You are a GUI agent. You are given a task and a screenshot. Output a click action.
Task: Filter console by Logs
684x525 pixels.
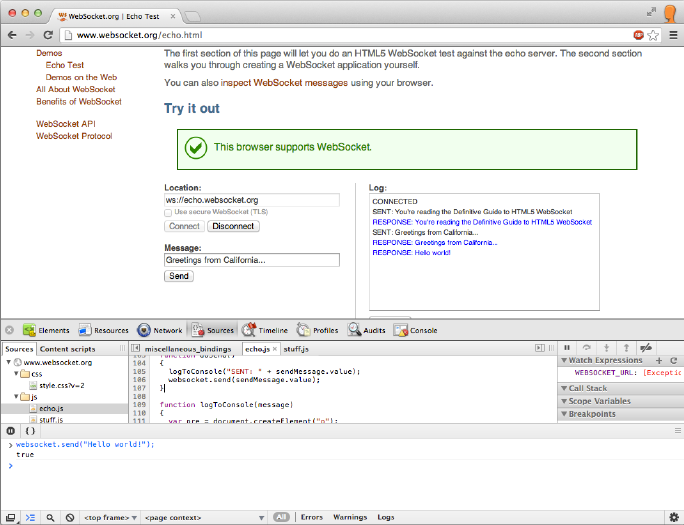click(386, 517)
